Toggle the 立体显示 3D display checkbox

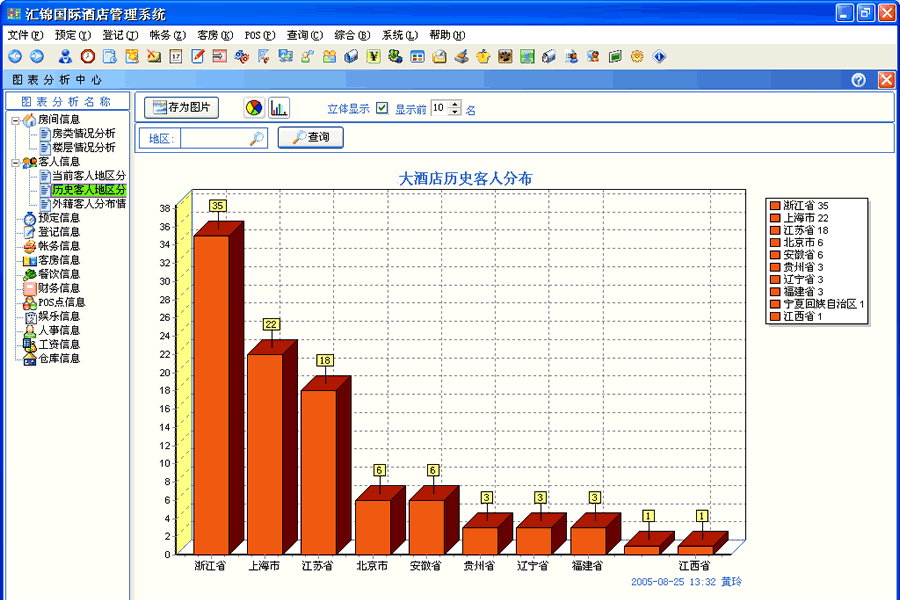click(381, 108)
